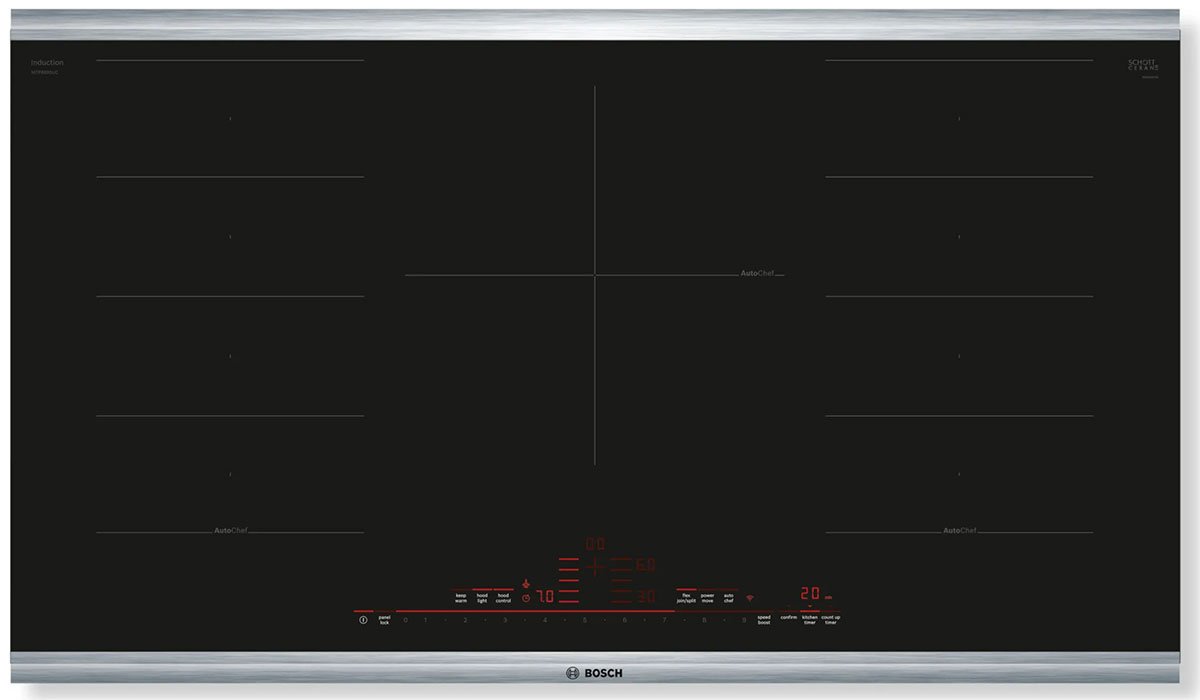Tap AutoChef label on the right cooking zone
The width and height of the screenshot is (1200, 700).
[x=958, y=531]
